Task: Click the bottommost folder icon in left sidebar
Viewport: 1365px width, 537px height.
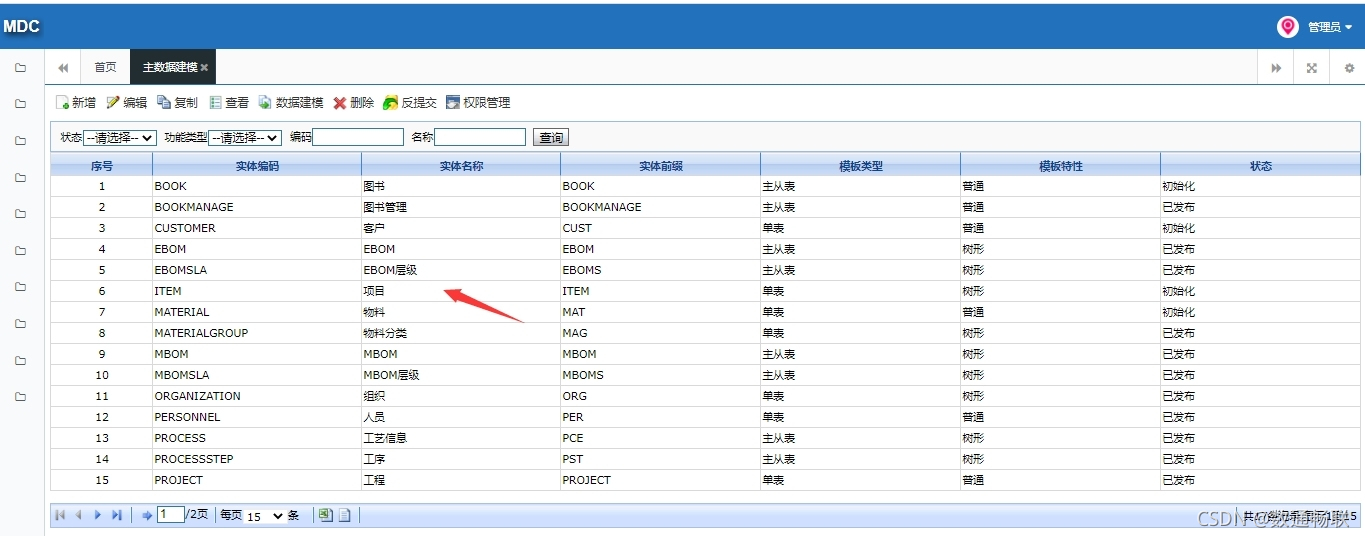Action: point(20,397)
